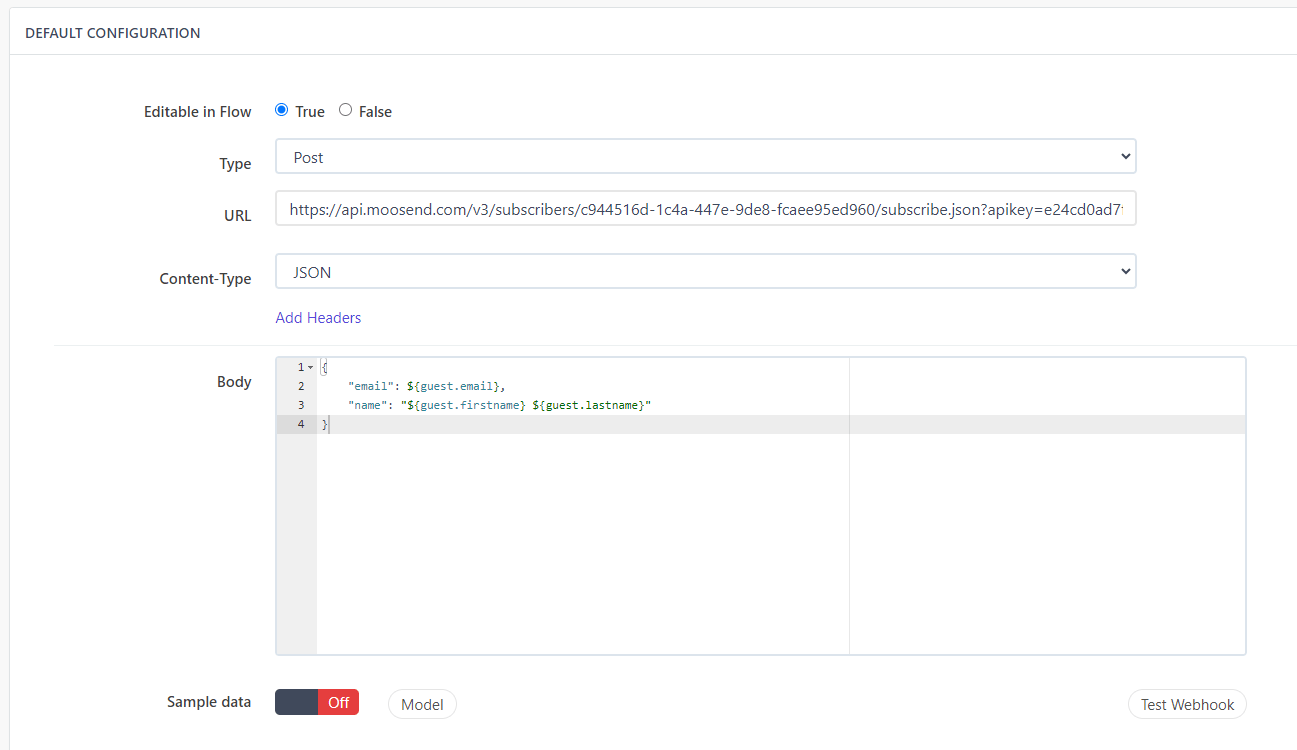This screenshot has width=1297, height=750.
Task: Toggle the Sample data switch
Action: click(317, 702)
